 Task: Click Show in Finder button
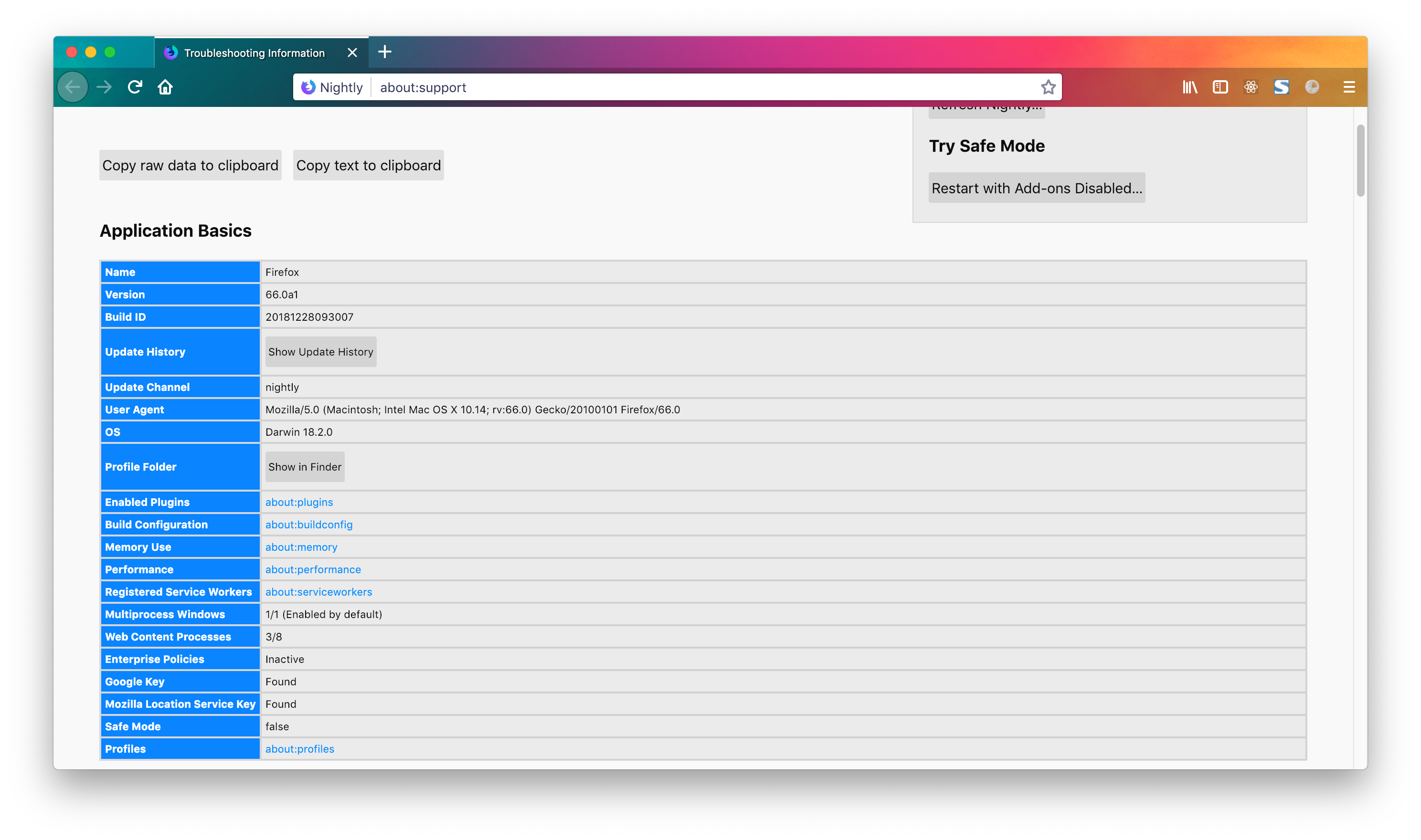coord(305,467)
